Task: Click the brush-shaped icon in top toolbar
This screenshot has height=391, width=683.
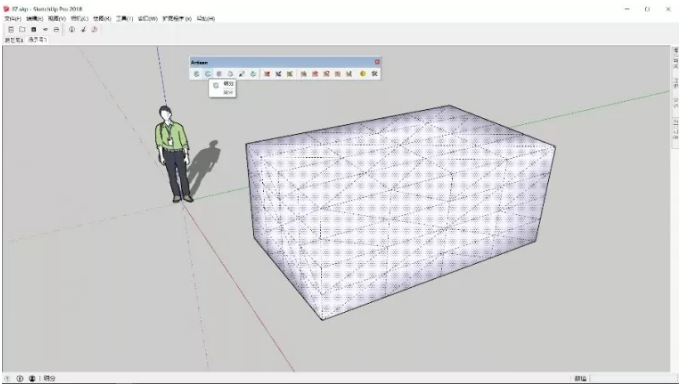Action: [83, 30]
